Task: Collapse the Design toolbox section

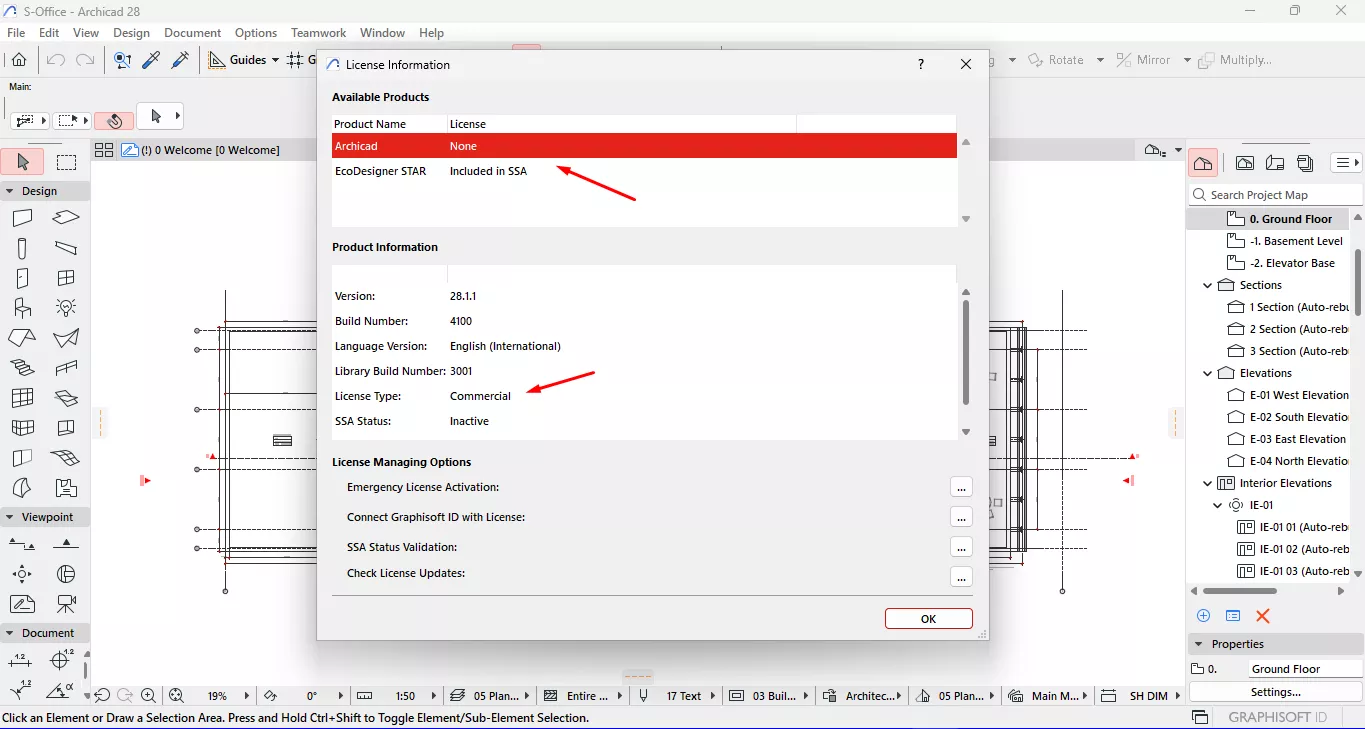Action: pyautogui.click(x=10, y=191)
